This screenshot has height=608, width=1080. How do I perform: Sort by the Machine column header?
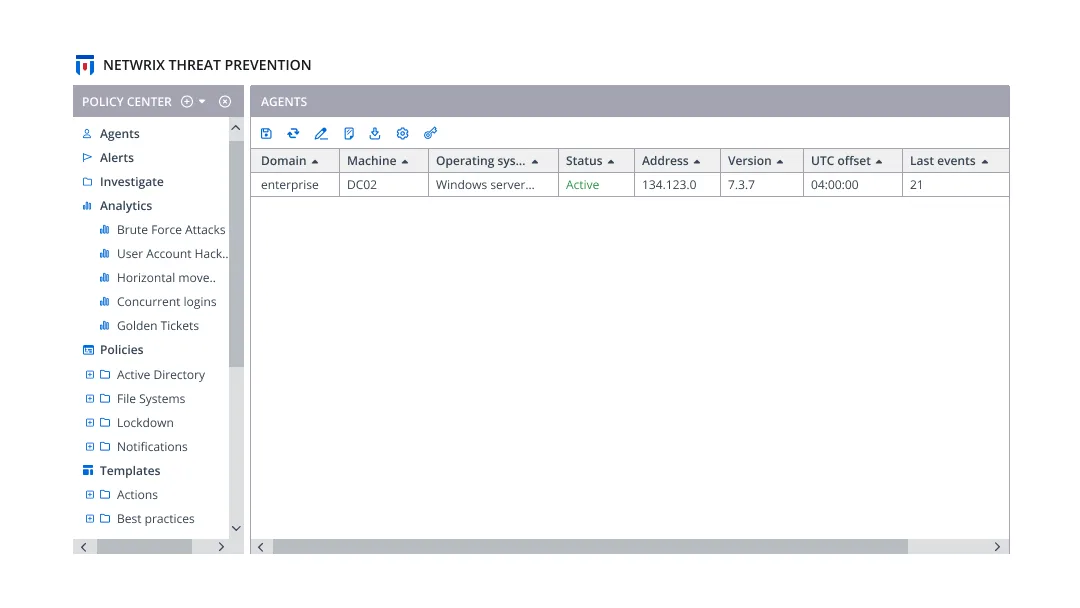tap(384, 160)
